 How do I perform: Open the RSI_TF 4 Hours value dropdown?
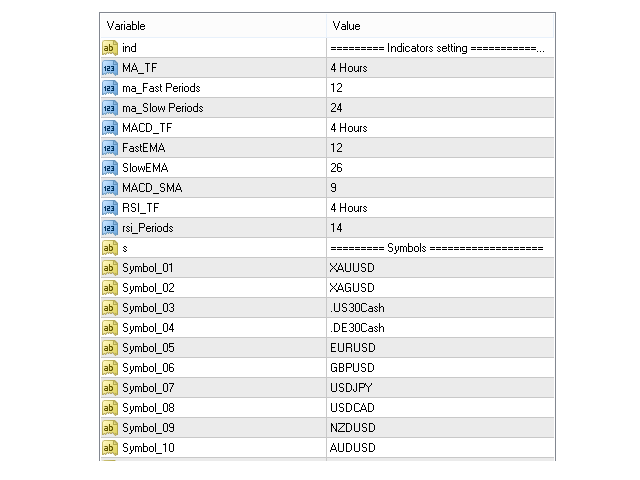tap(438, 208)
